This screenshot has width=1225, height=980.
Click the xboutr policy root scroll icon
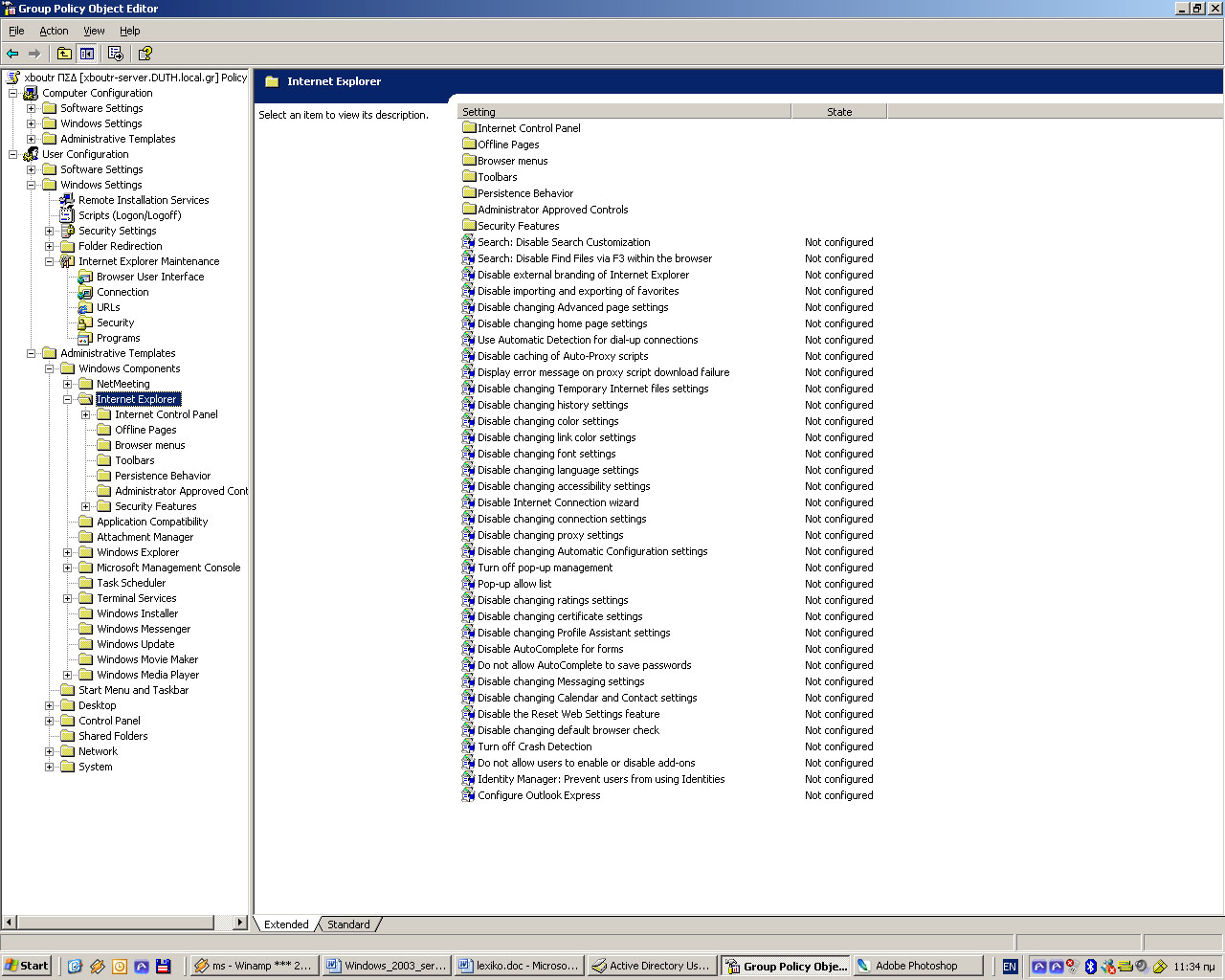(x=12, y=78)
